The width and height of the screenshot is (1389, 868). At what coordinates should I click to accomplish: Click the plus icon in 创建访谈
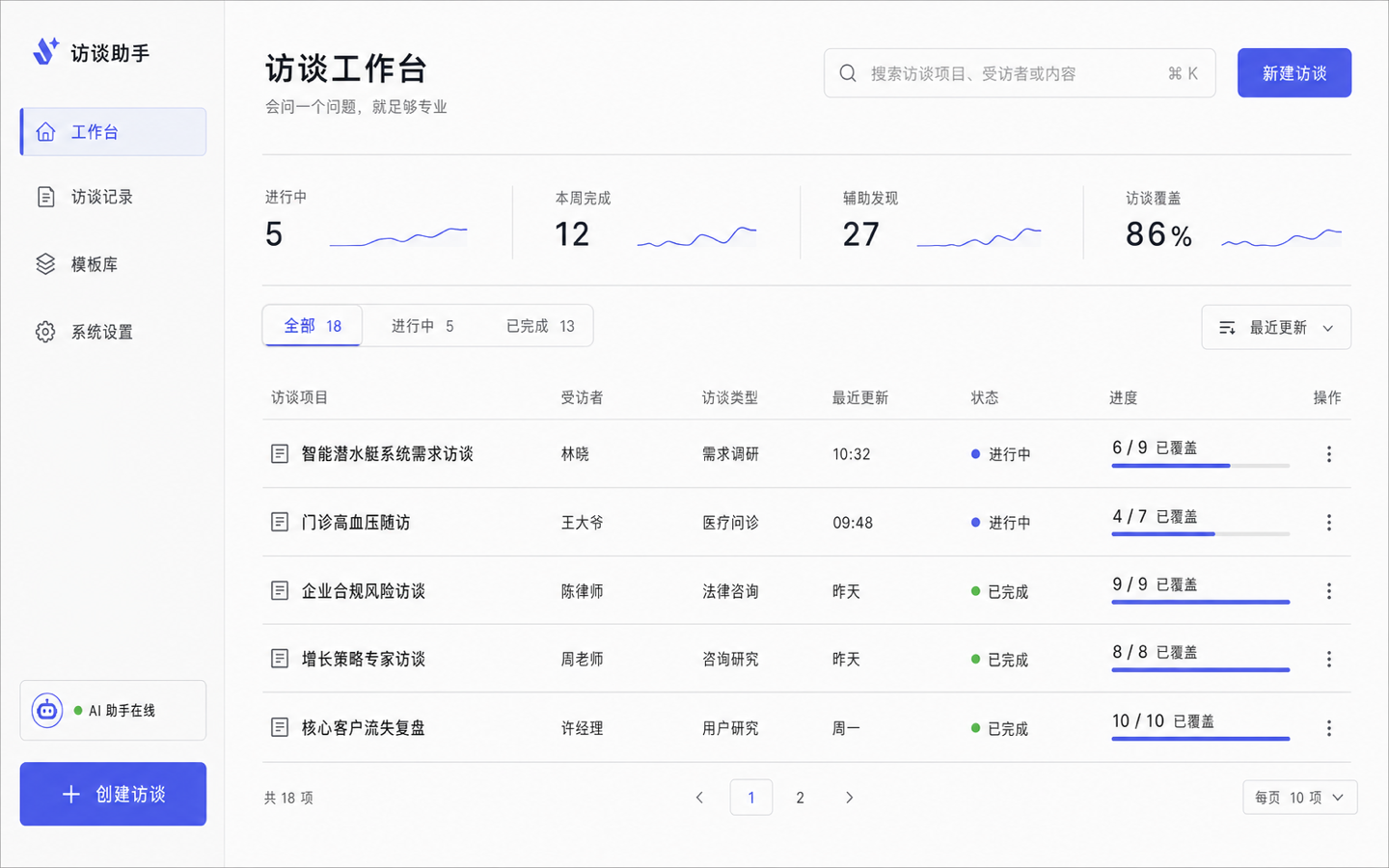70,795
